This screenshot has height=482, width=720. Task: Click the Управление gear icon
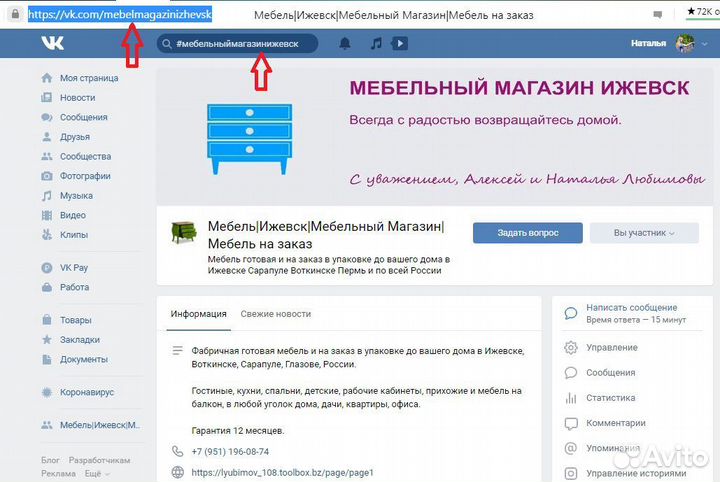pyautogui.click(x=570, y=347)
